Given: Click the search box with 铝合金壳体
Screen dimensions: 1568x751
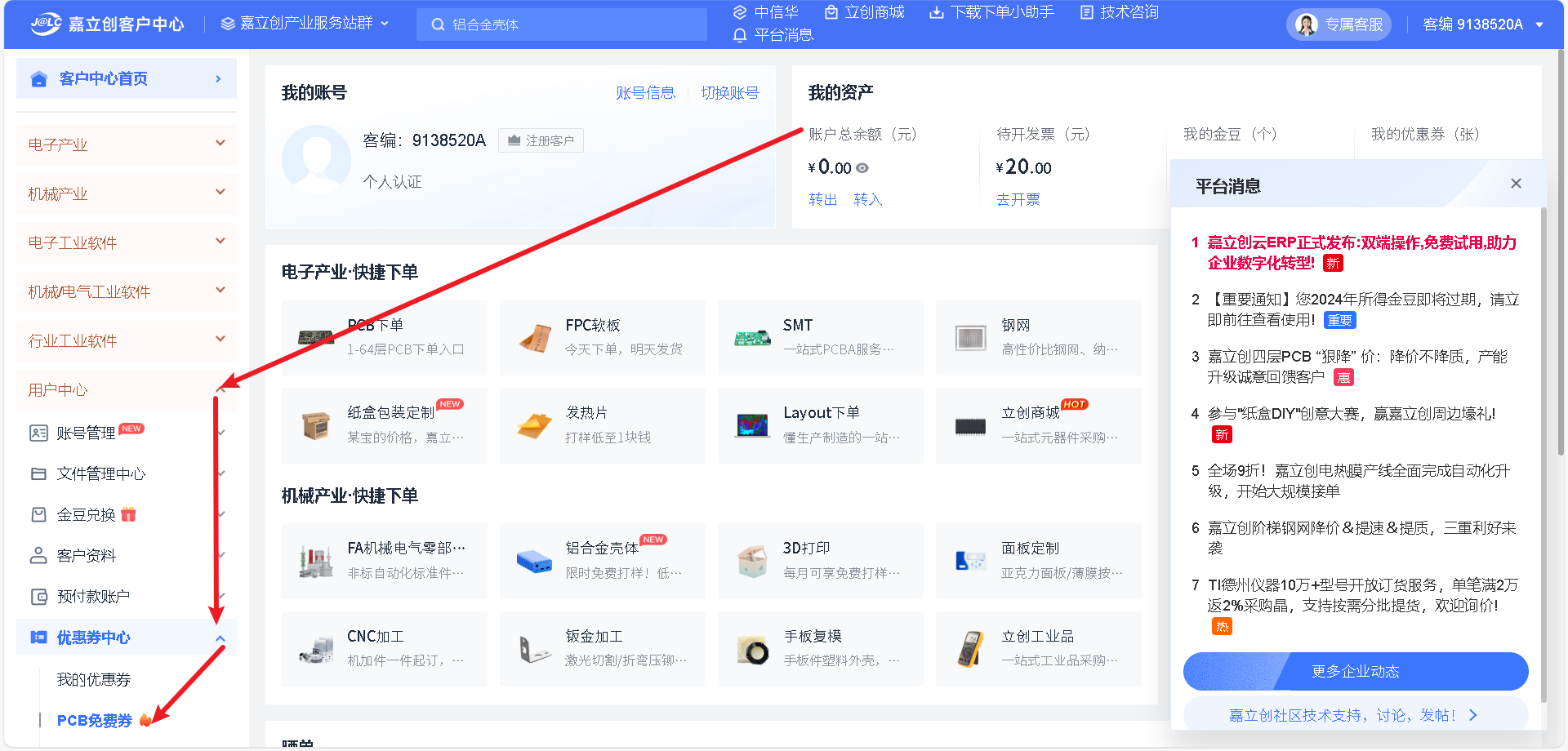Looking at the screenshot, I should 562,24.
